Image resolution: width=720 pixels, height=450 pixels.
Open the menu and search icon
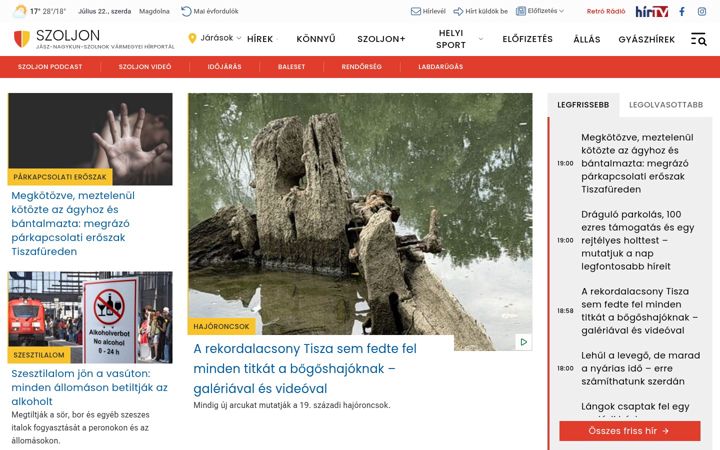(x=698, y=39)
